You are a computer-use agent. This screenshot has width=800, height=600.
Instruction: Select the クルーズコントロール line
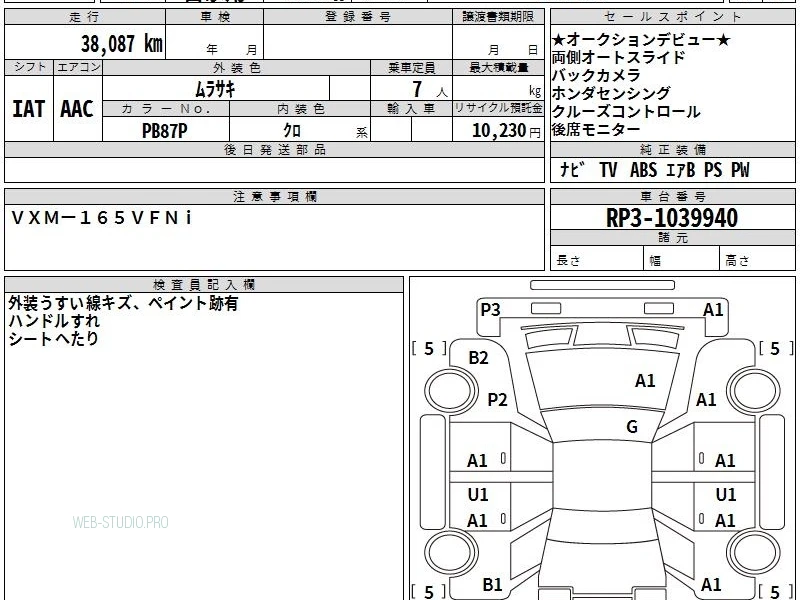pos(626,111)
